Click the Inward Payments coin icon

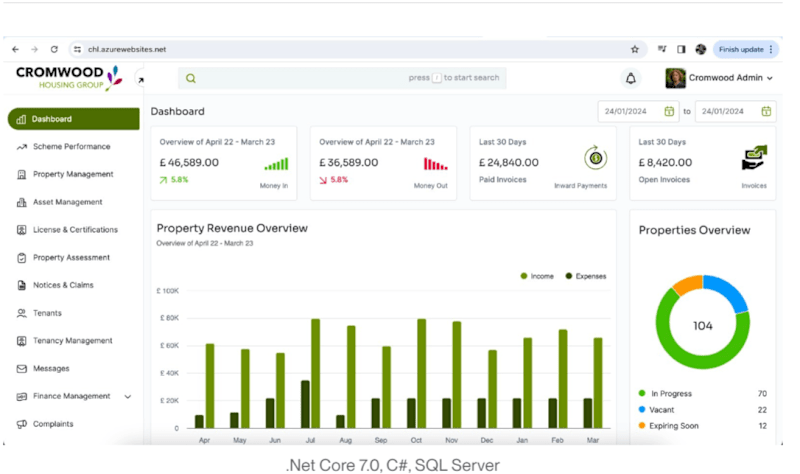pyautogui.click(x=595, y=158)
